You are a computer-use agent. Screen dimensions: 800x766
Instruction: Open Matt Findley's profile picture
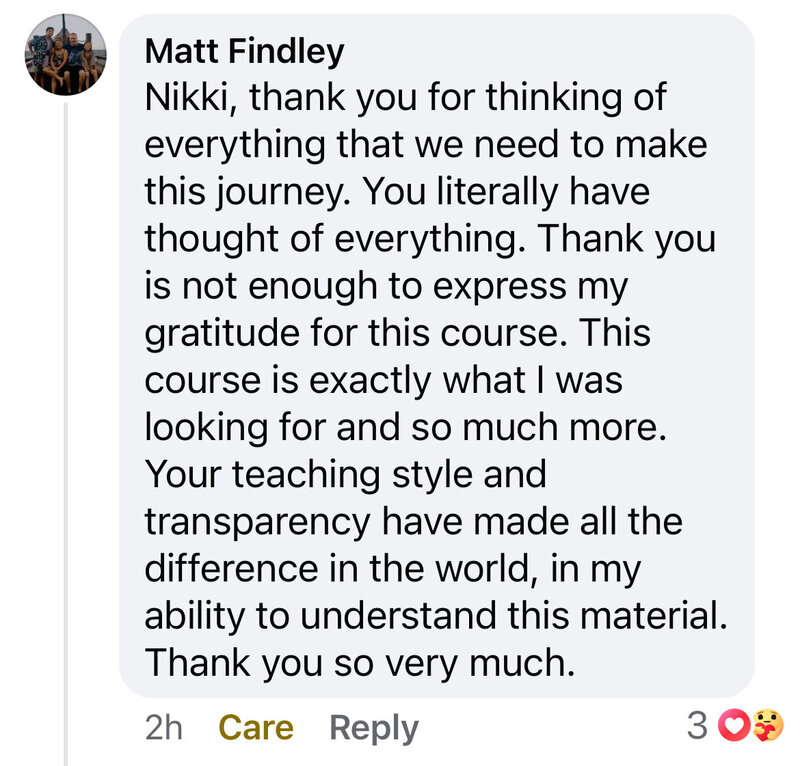[66, 55]
